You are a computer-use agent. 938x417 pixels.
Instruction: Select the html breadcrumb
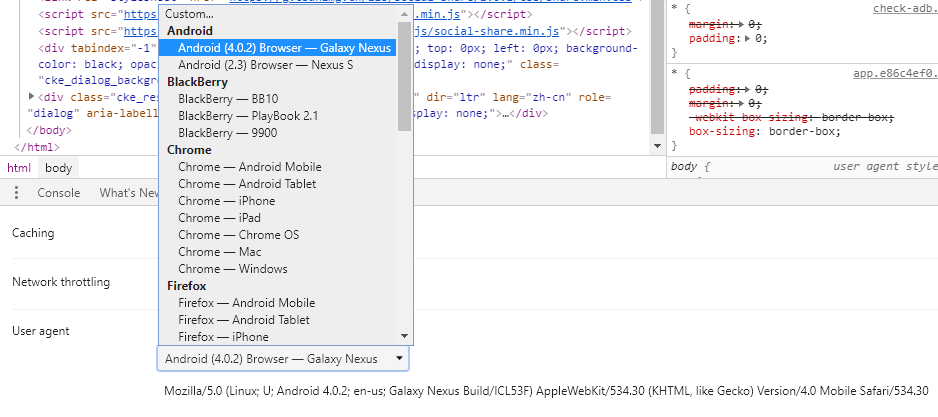coord(19,168)
